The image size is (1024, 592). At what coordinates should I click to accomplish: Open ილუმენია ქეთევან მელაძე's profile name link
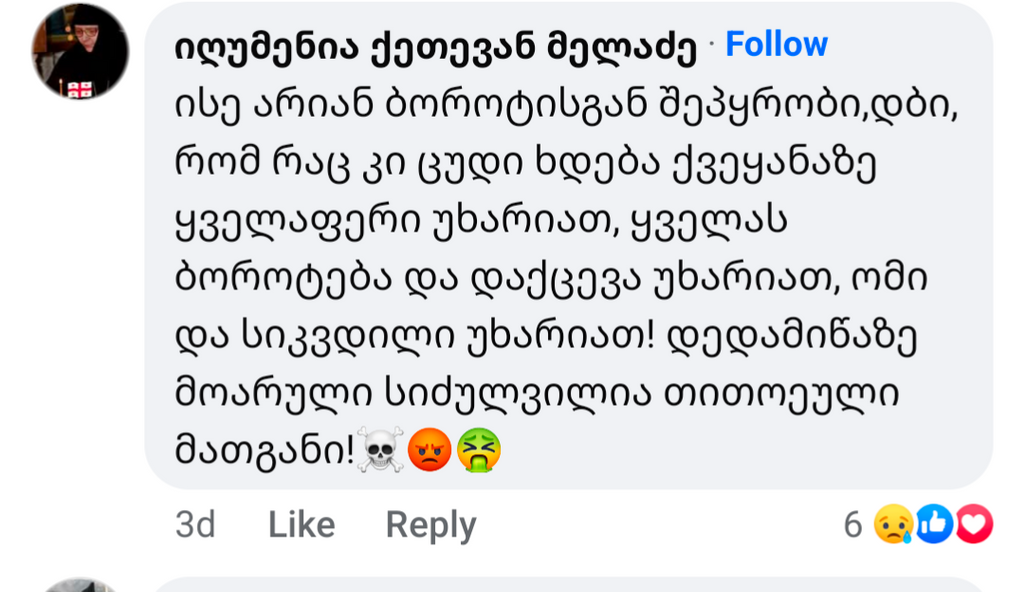435,46
